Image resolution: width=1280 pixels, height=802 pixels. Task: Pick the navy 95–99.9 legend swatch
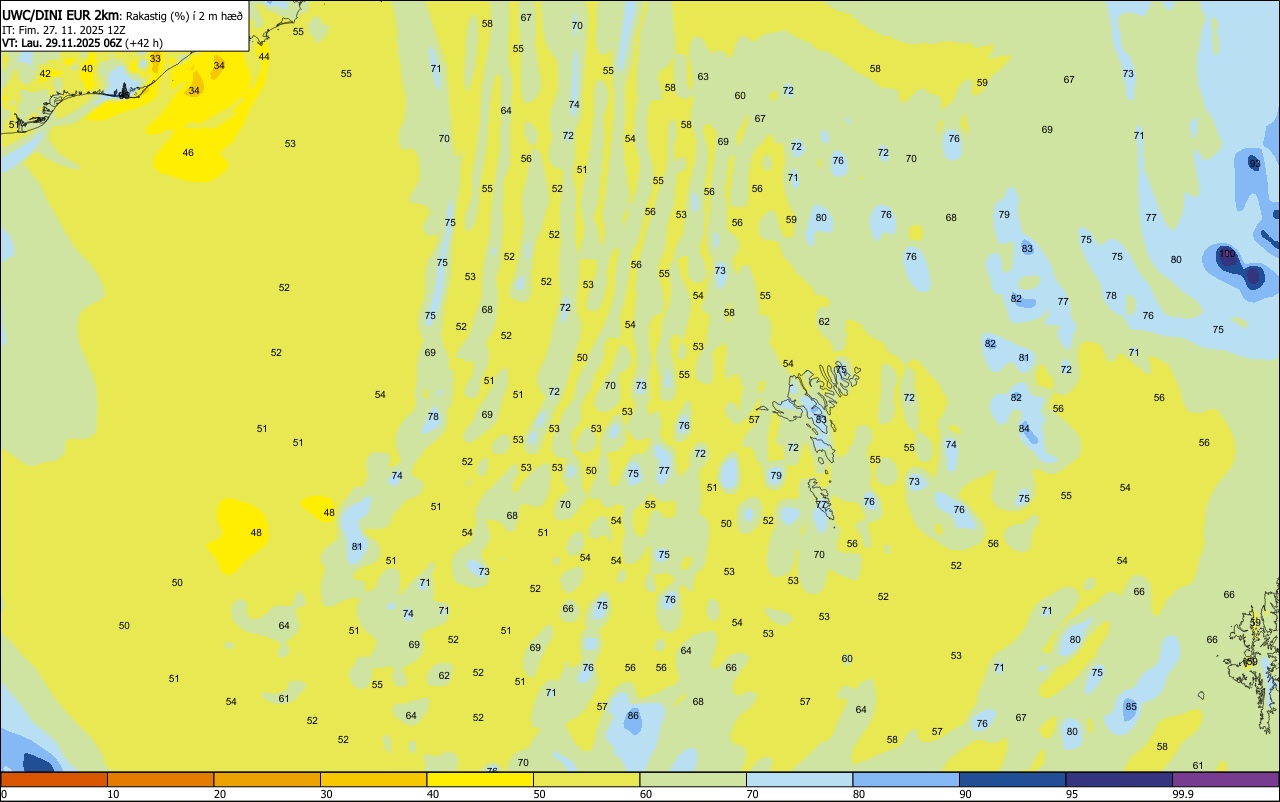click(1119, 779)
